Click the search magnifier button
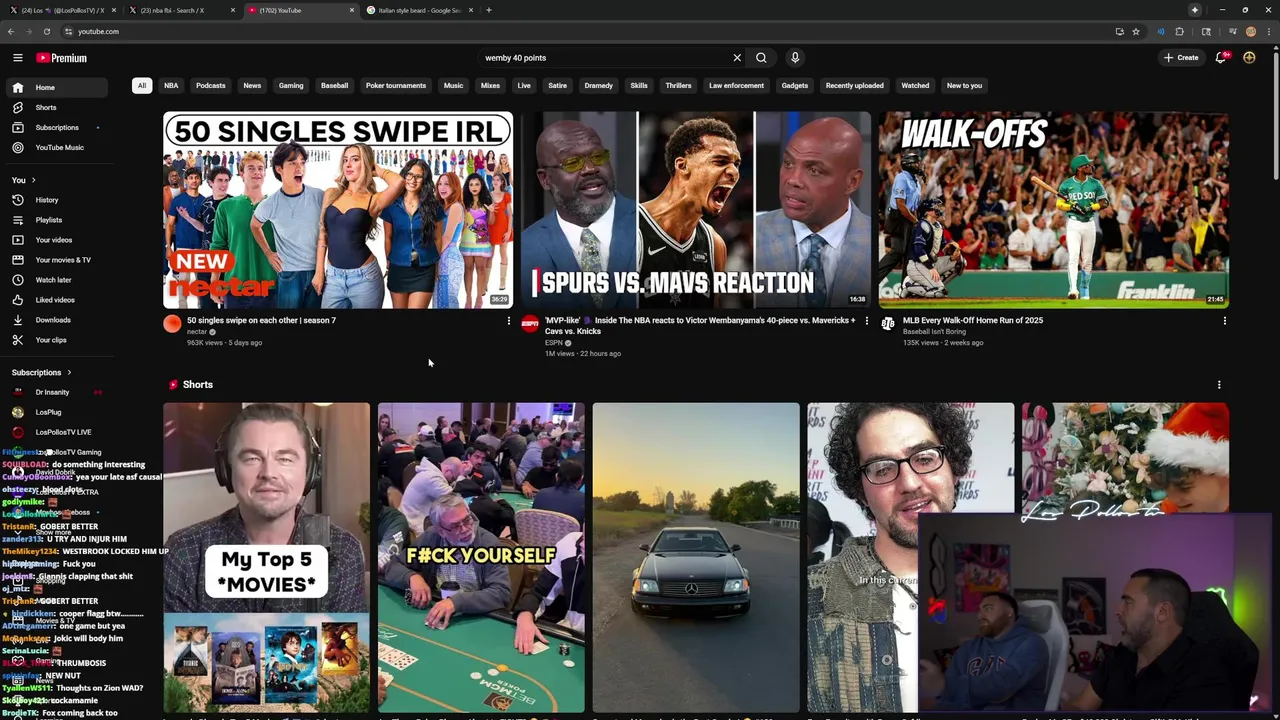This screenshot has height=720, width=1280. click(761, 58)
